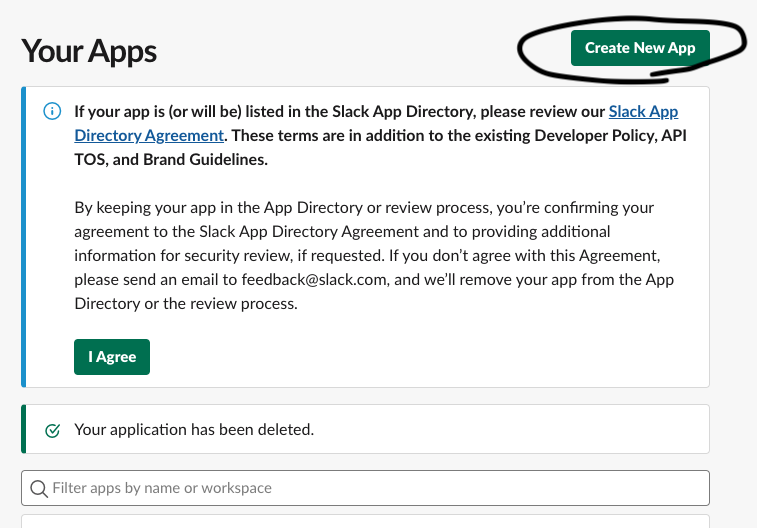Click the 'By keeping your app in' paragraph
This screenshot has width=757, height=528.
(x=374, y=255)
